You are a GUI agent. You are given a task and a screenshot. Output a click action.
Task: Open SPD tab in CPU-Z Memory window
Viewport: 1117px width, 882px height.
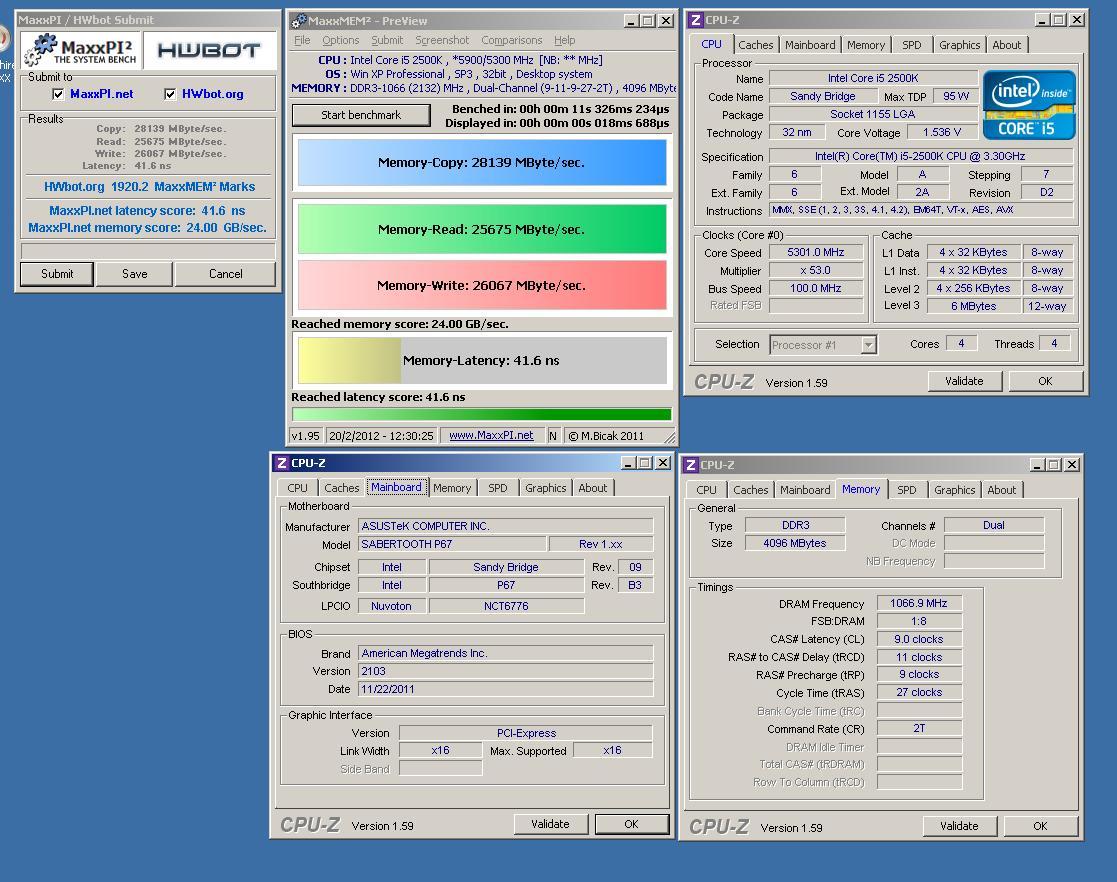coord(907,490)
